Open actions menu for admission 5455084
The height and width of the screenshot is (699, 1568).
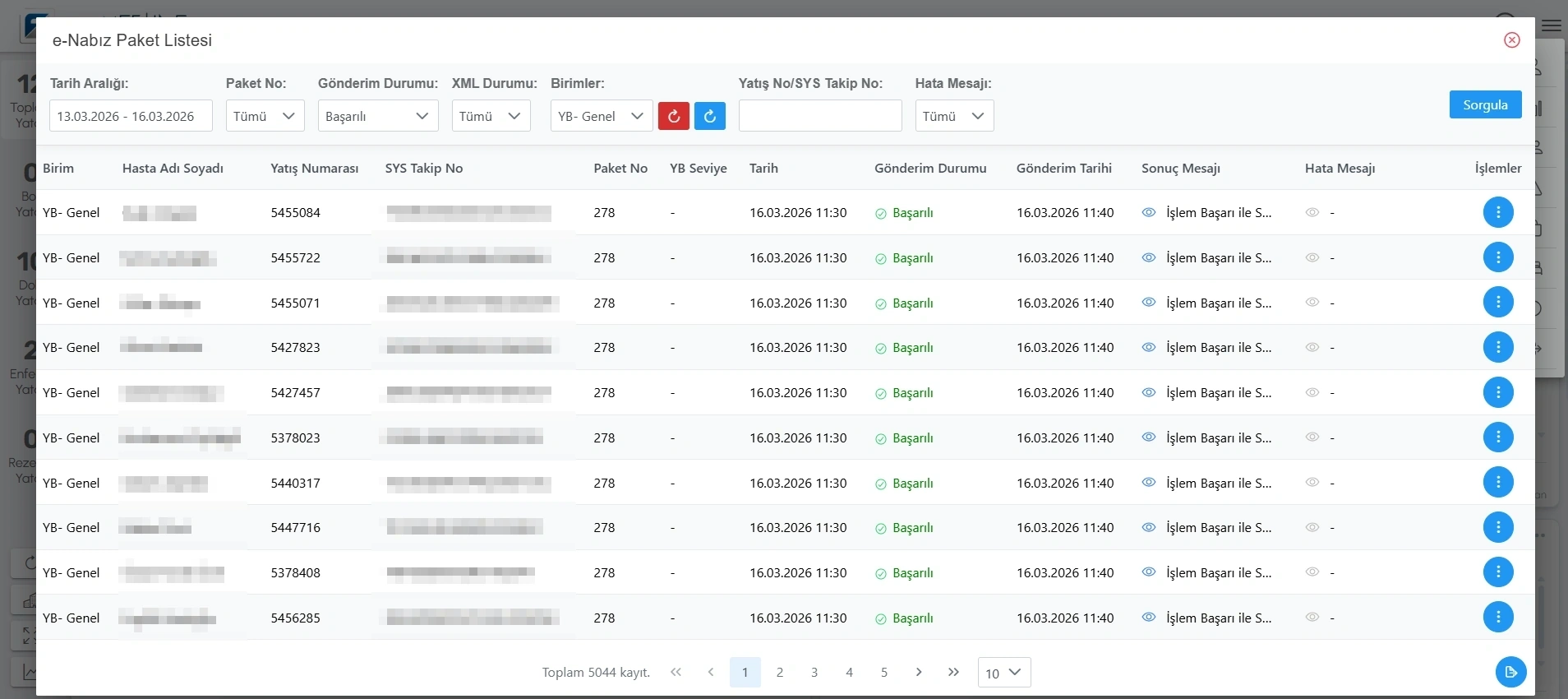pos(1497,212)
